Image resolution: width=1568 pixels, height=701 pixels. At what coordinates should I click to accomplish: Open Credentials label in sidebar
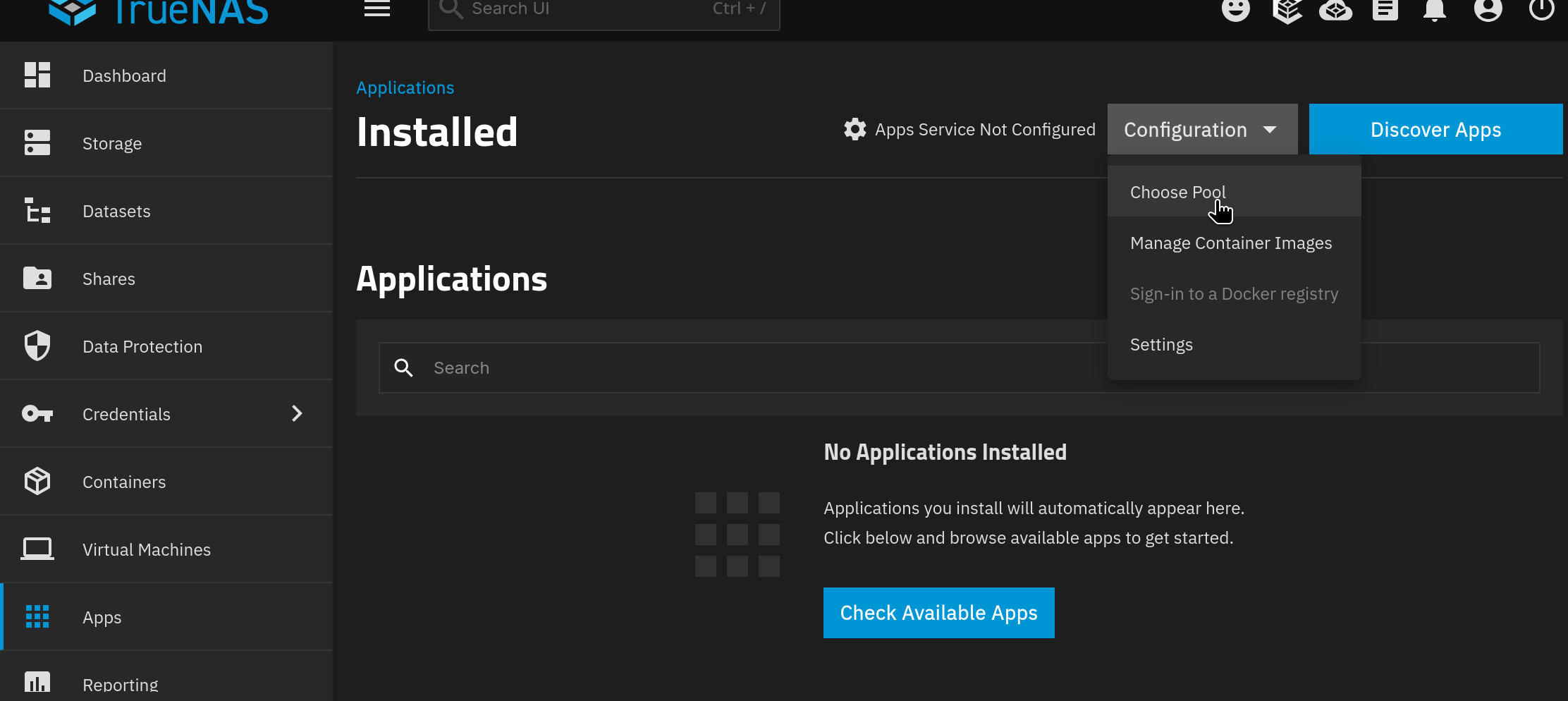126,414
